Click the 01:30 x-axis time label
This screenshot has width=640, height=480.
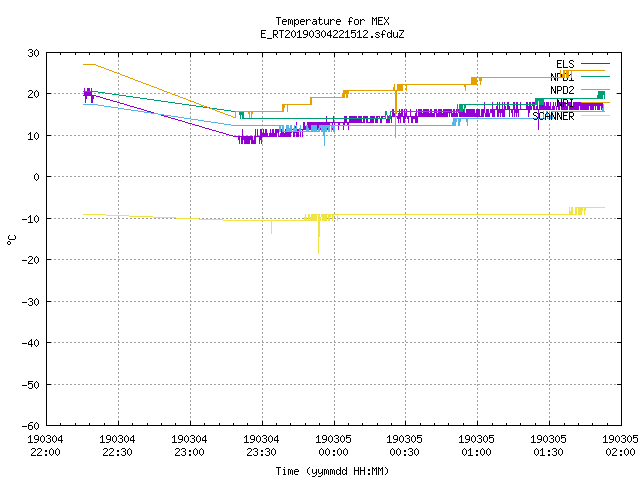coord(549,452)
